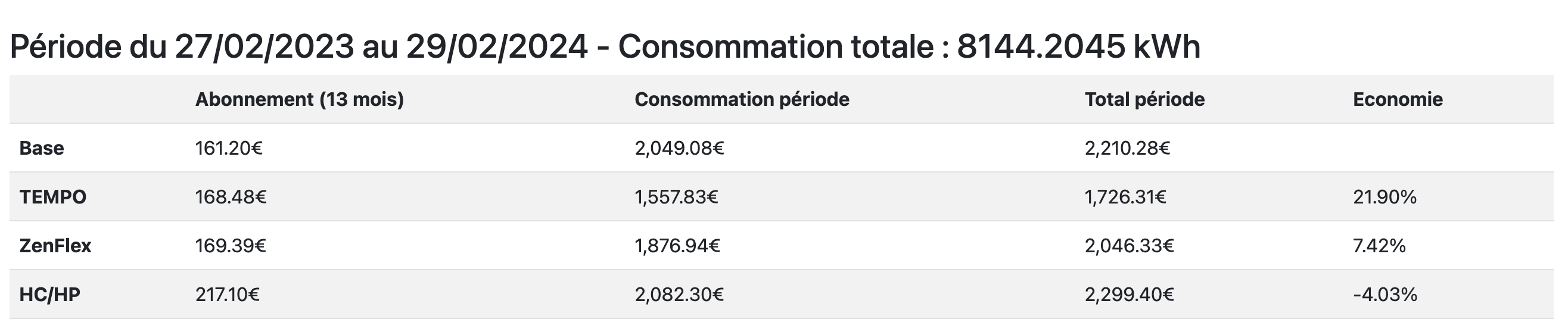Click the TEMPO savings value 21.90%
This screenshot has height=332, width=1568.
[1385, 196]
